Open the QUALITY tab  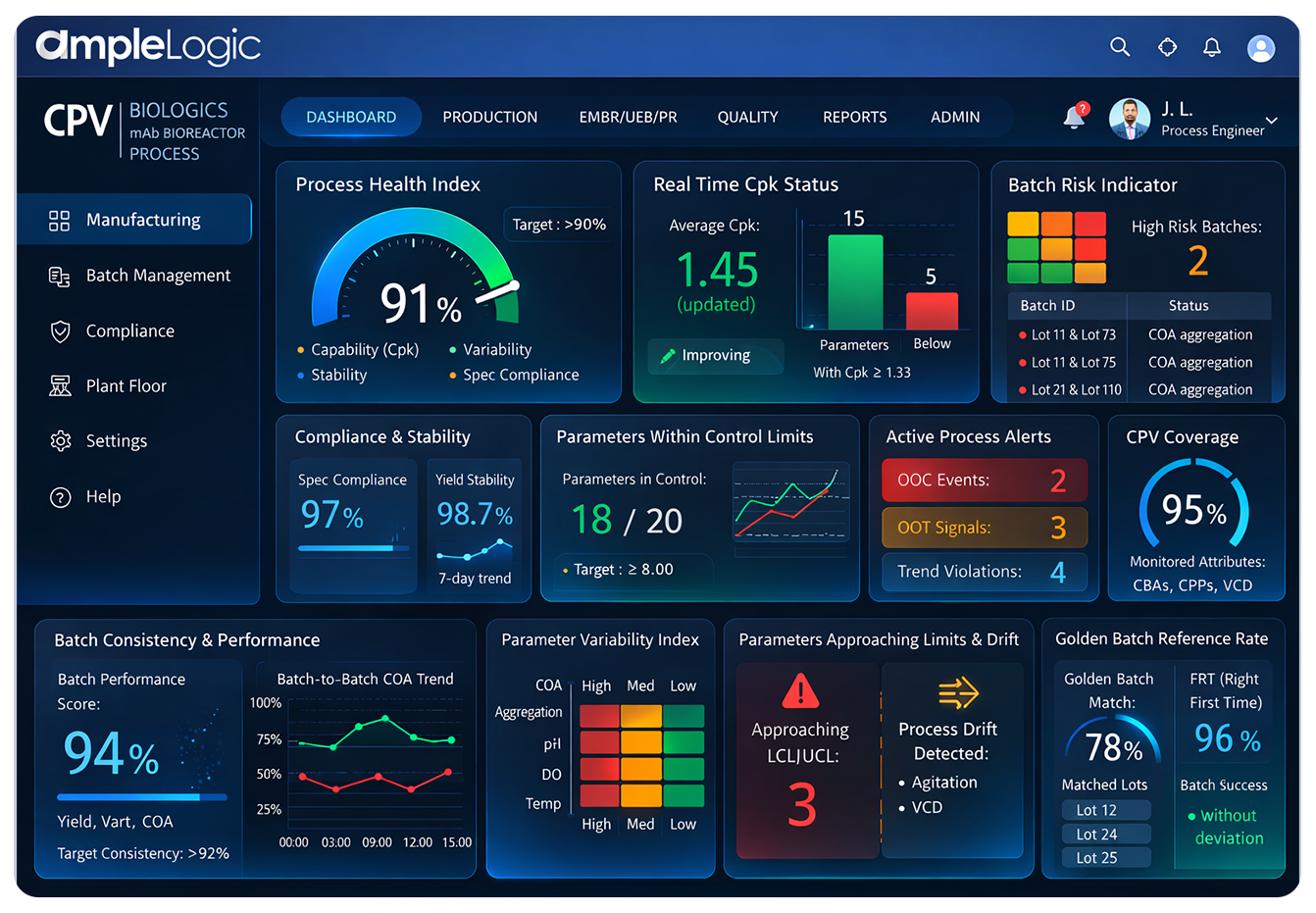747,117
